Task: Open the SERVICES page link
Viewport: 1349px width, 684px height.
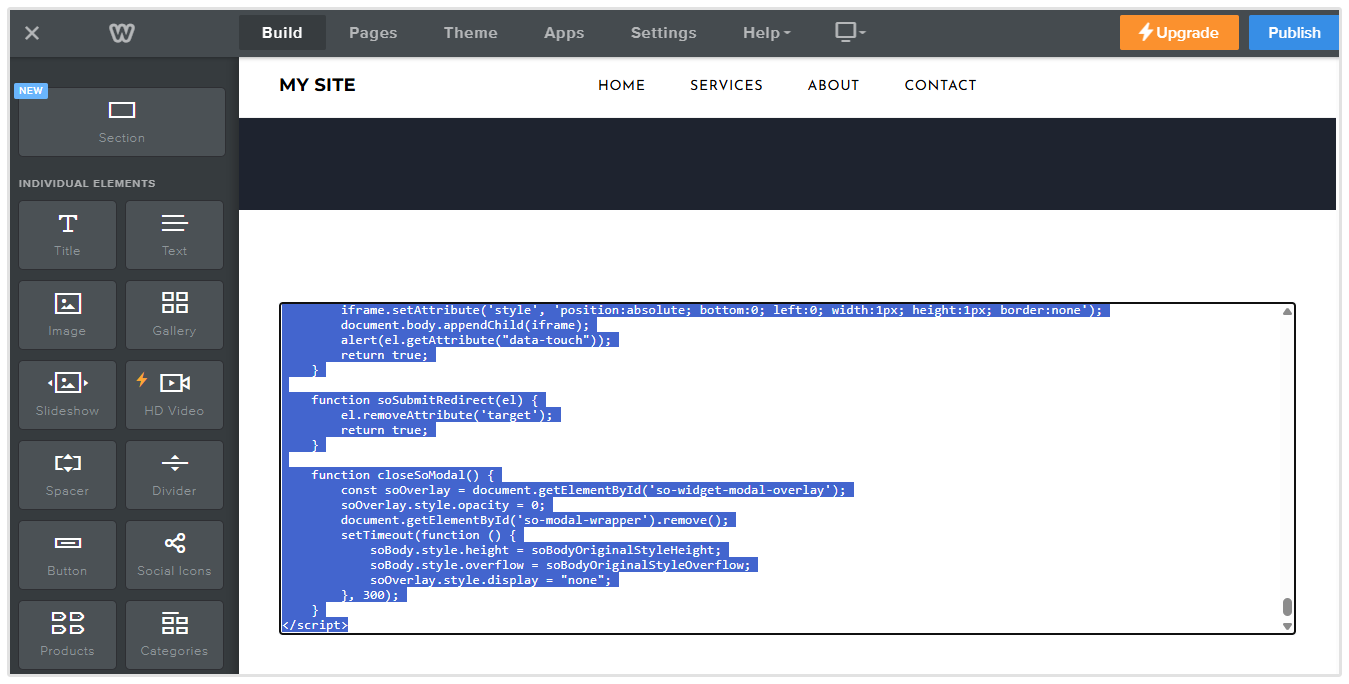Action: tap(726, 85)
